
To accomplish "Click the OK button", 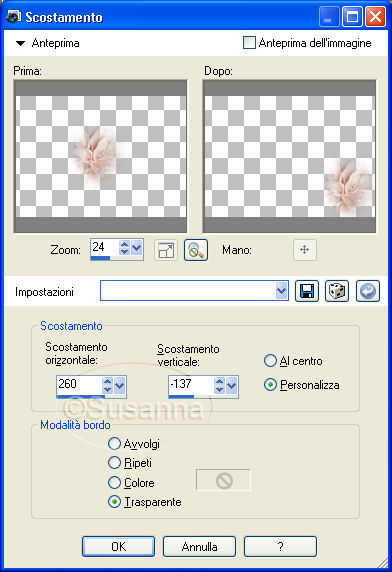I will pos(119,546).
